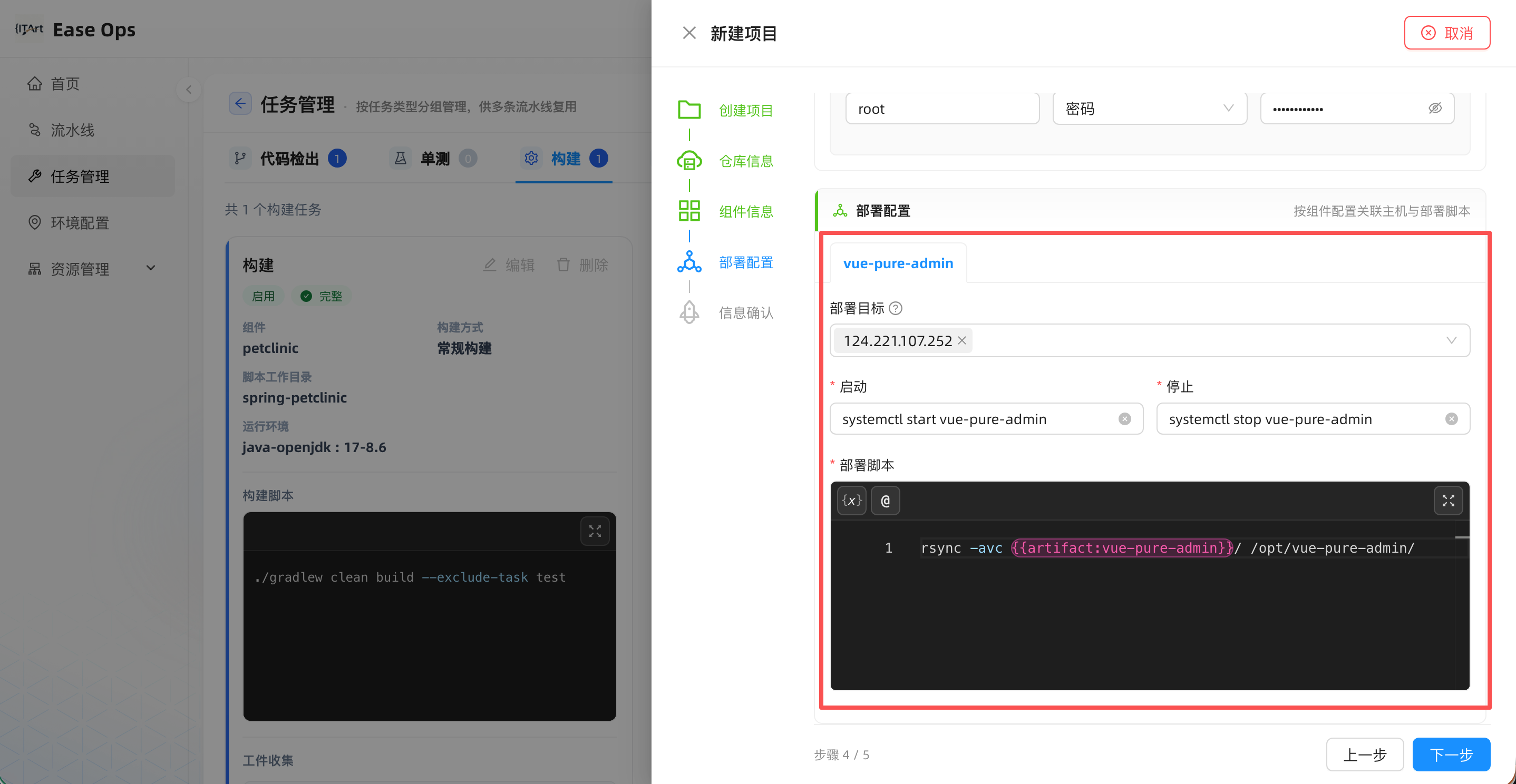The width and height of the screenshot is (1516, 784).
Task: Open 环境配置 in the sidebar
Action: coord(92,222)
